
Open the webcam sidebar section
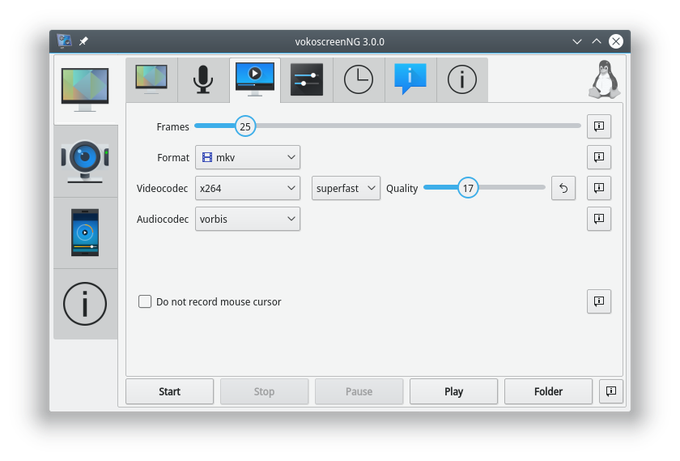(x=85, y=161)
